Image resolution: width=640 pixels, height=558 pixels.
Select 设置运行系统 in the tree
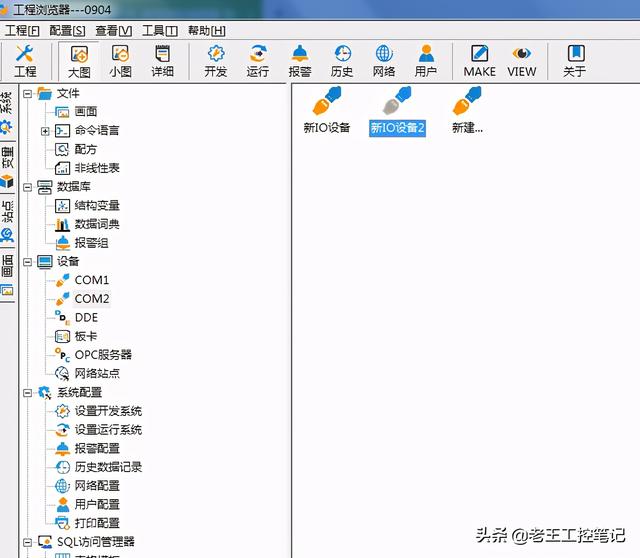pyautogui.click(x=108, y=430)
